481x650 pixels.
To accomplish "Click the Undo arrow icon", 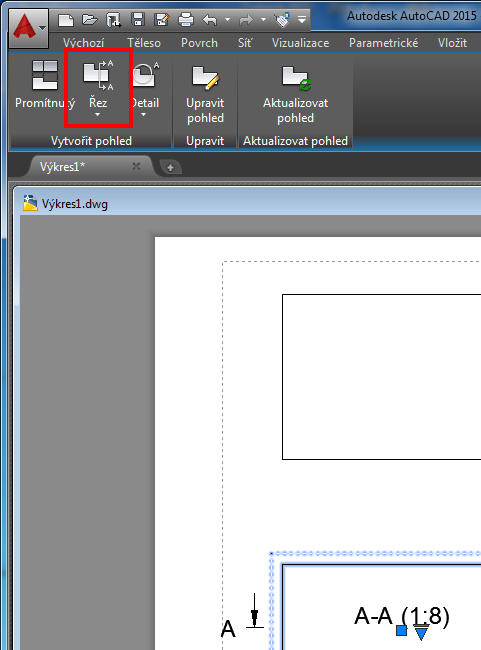I will pos(210,19).
